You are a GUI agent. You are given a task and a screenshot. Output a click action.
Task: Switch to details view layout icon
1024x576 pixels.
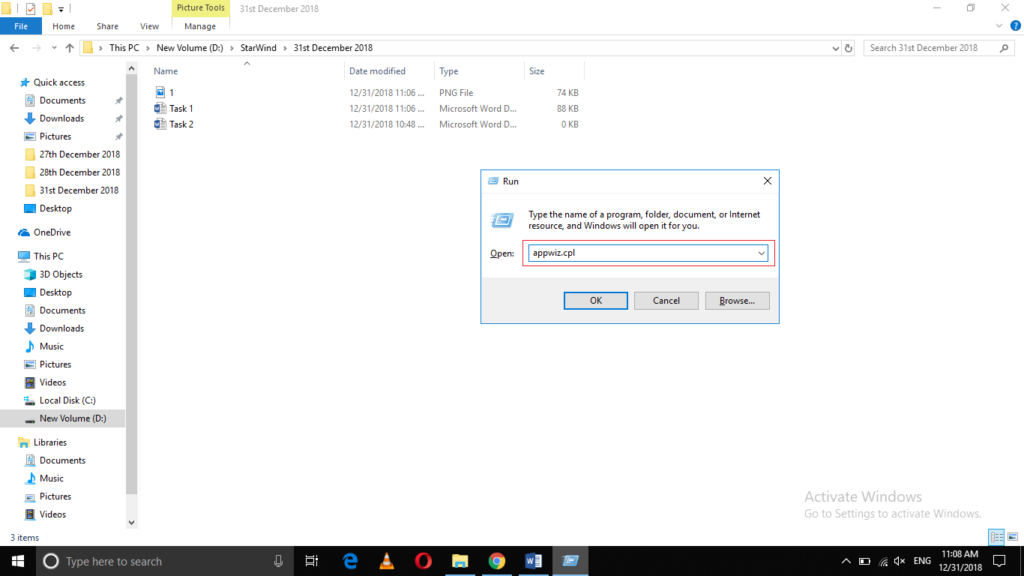(x=997, y=537)
